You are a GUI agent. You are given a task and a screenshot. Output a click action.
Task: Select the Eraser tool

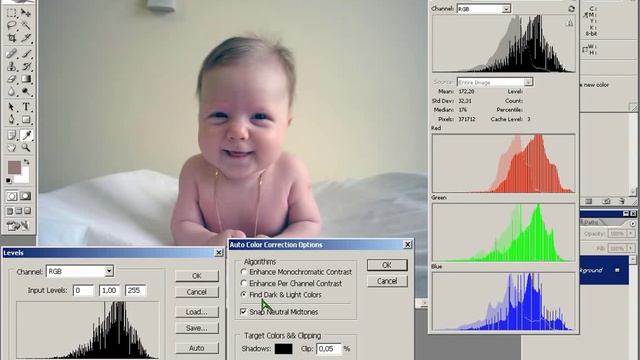11,78
